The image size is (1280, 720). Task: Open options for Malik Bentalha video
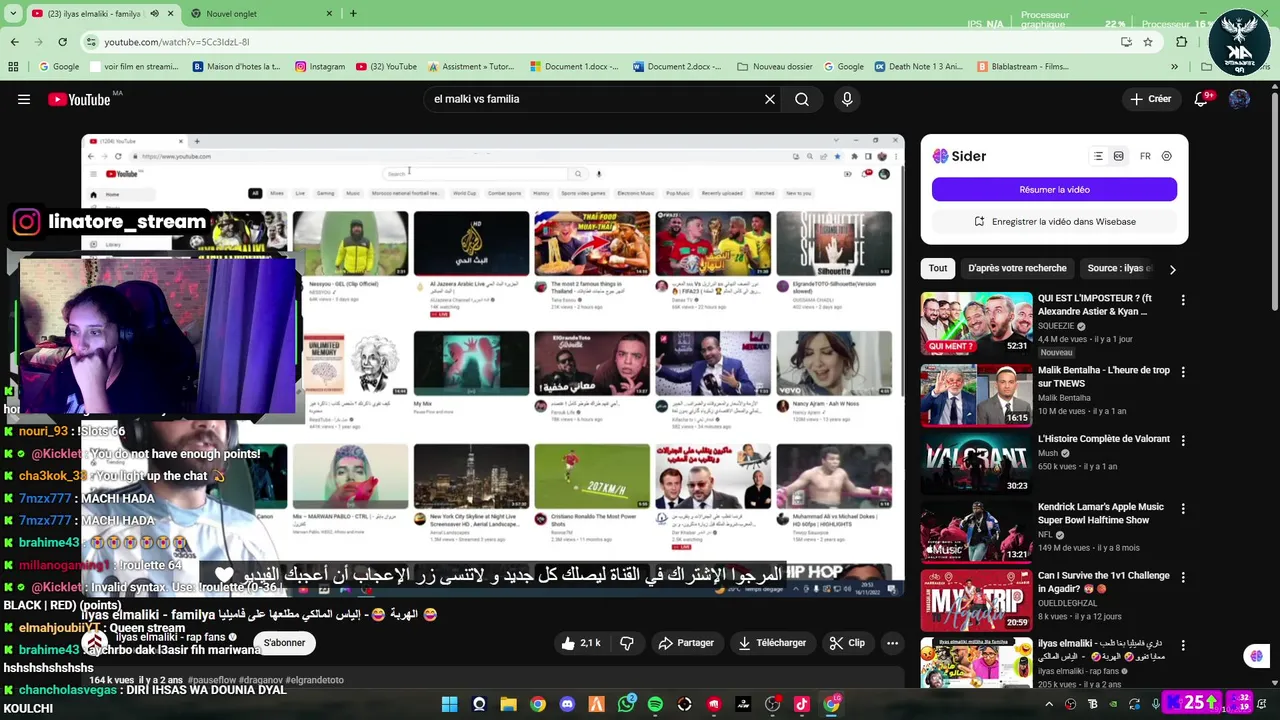[x=1183, y=372]
